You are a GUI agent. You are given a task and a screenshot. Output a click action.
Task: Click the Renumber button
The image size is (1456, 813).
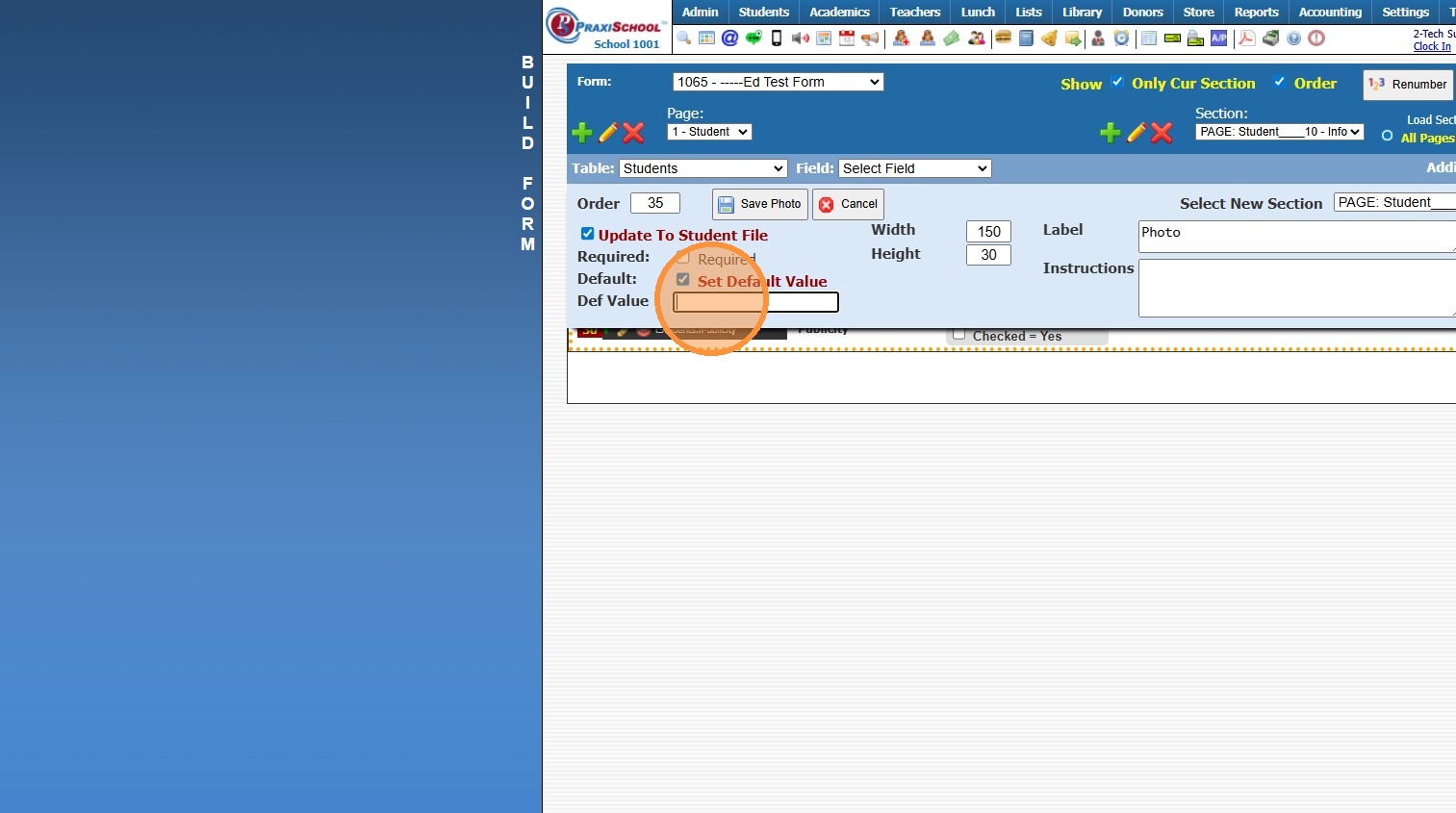pos(1408,85)
